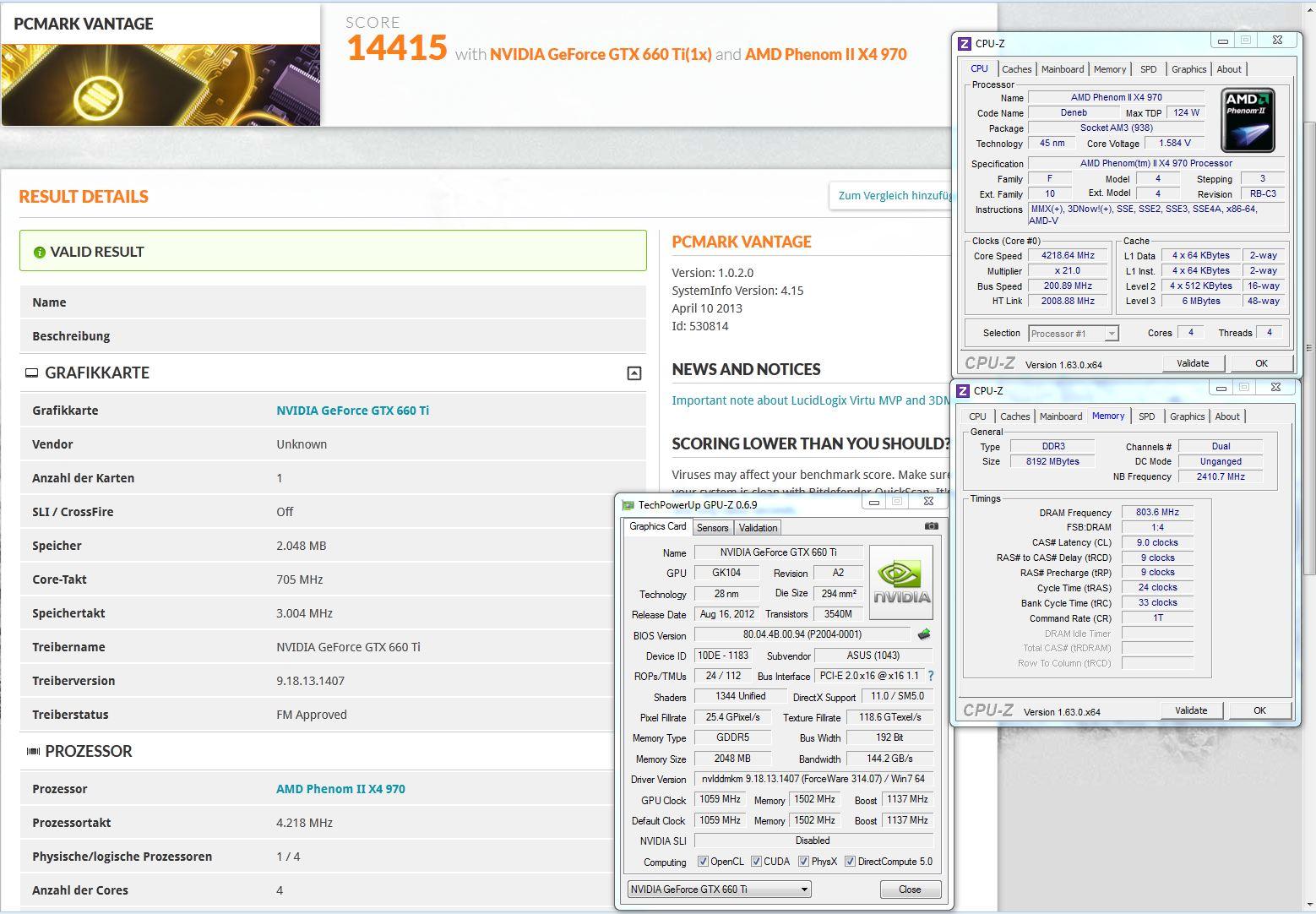Click the NVIDIA logo in GPU-Z
The height and width of the screenshot is (914, 1316).
pyautogui.click(x=901, y=582)
